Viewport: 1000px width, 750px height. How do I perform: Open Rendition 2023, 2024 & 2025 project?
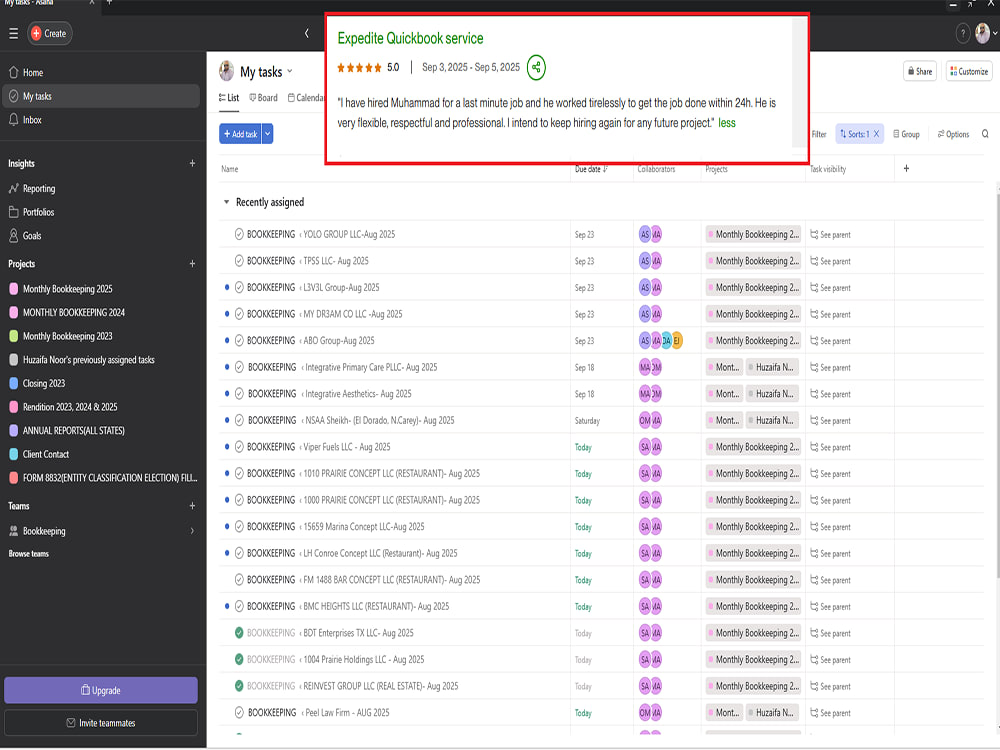pos(70,407)
